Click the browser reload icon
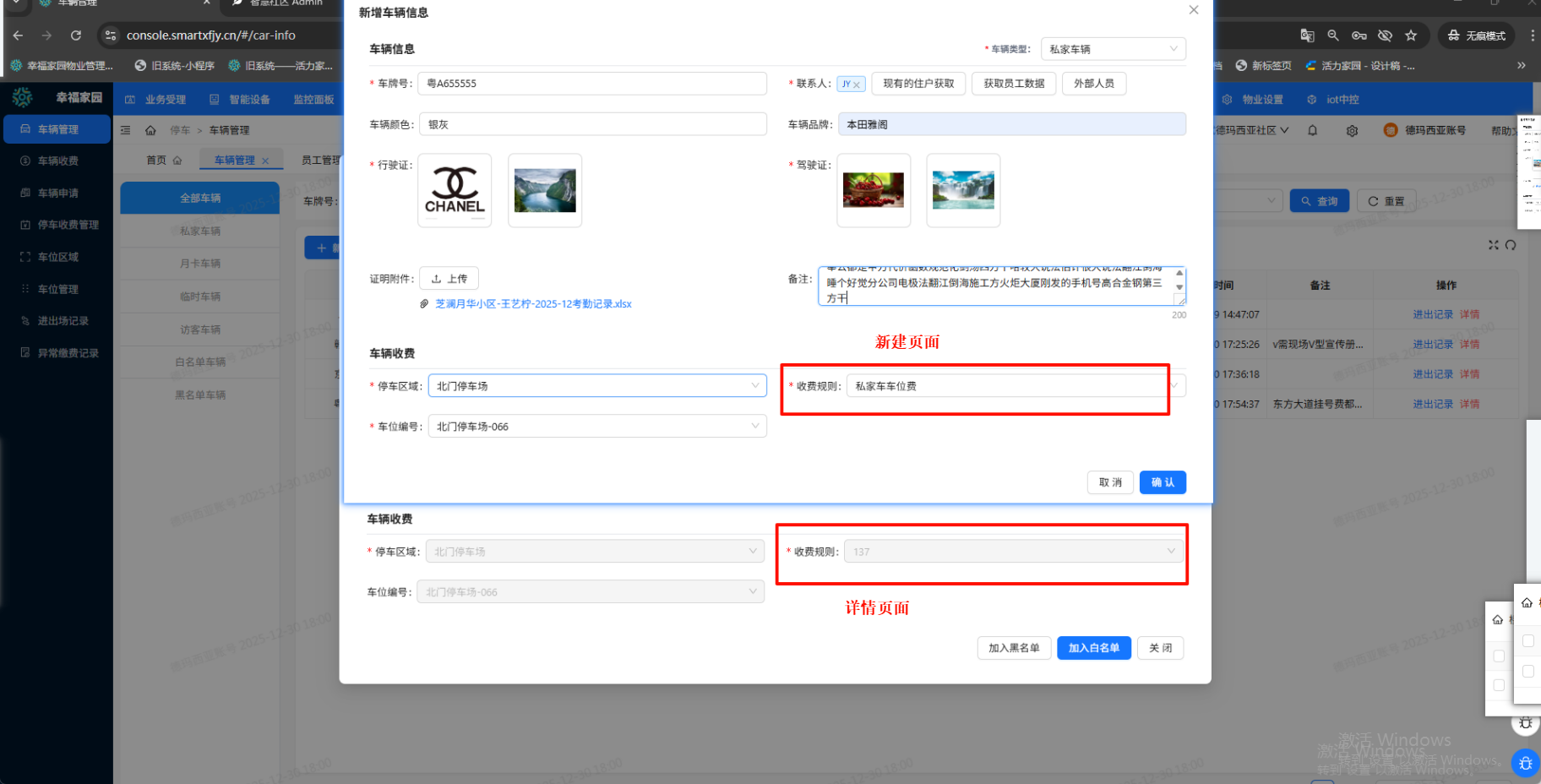 pos(76,35)
